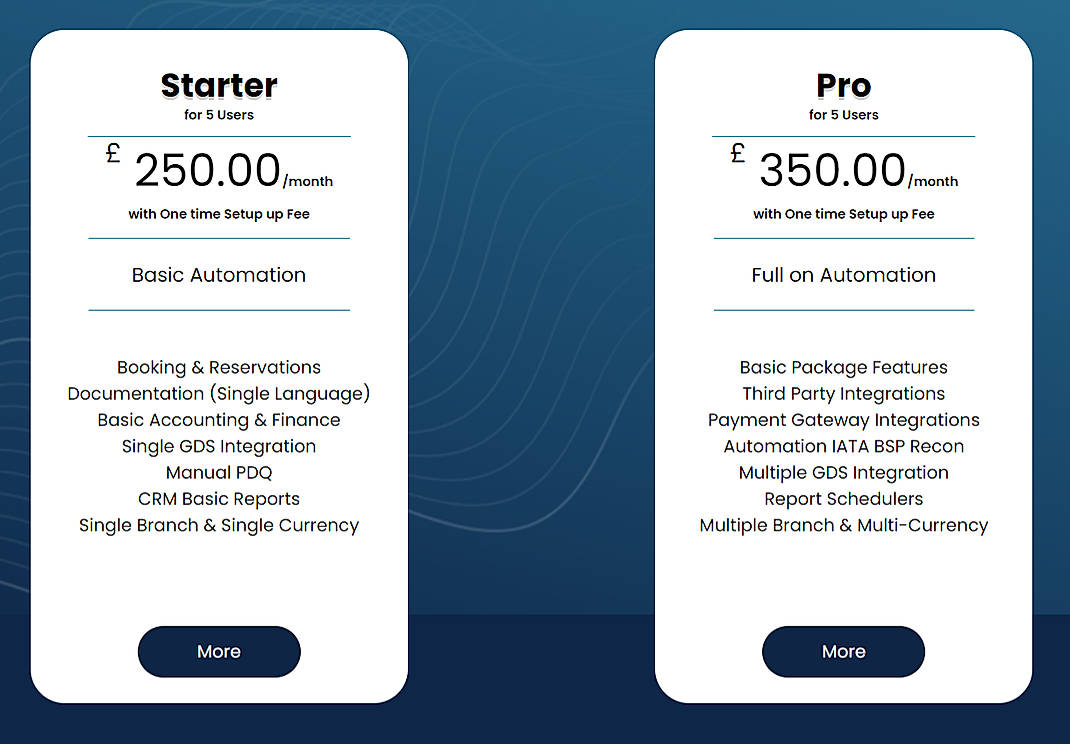Click Booking & Reservations feature text
This screenshot has width=1070, height=744.
pyautogui.click(x=219, y=367)
